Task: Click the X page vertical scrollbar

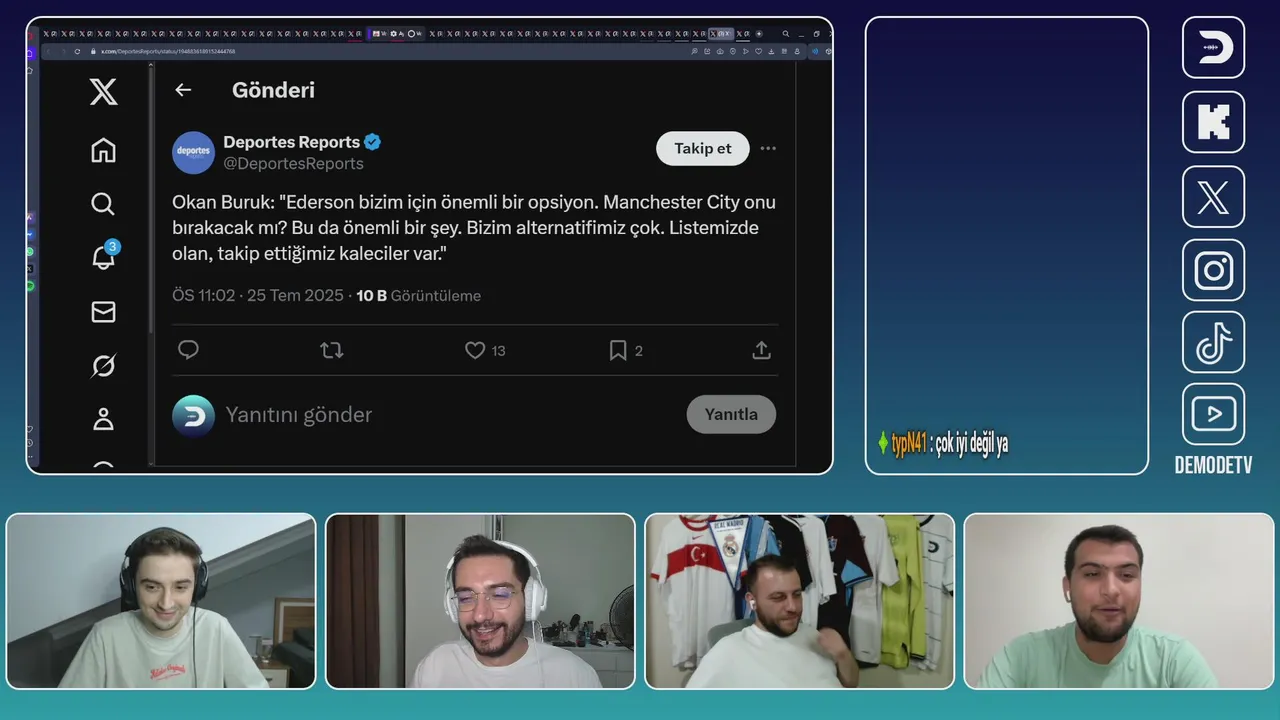Action: pos(151,200)
